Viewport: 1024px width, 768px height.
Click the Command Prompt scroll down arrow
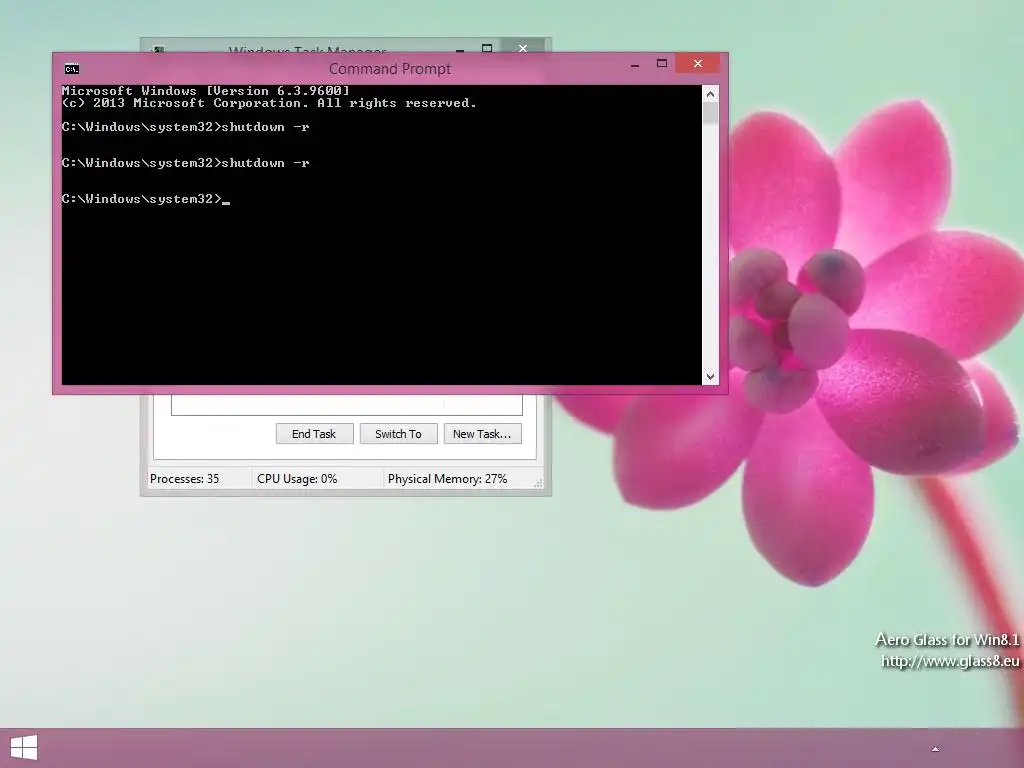pyautogui.click(x=711, y=377)
